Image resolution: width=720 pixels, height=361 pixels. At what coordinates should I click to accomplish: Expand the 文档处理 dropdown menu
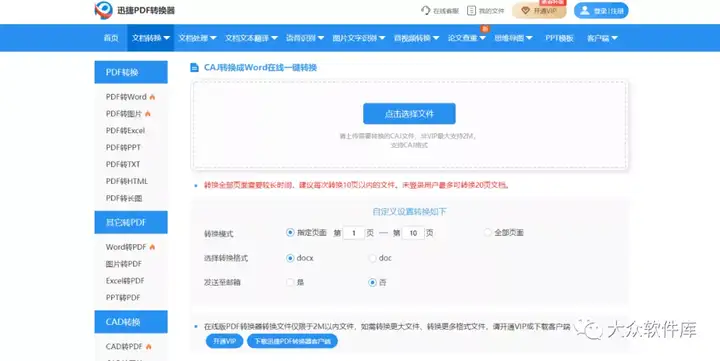pyautogui.click(x=197, y=38)
